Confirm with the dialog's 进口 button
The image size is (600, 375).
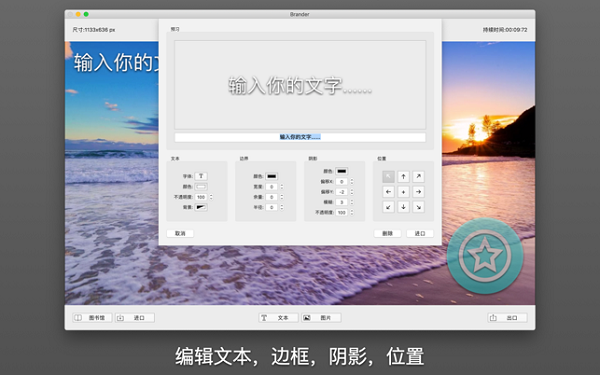point(420,233)
